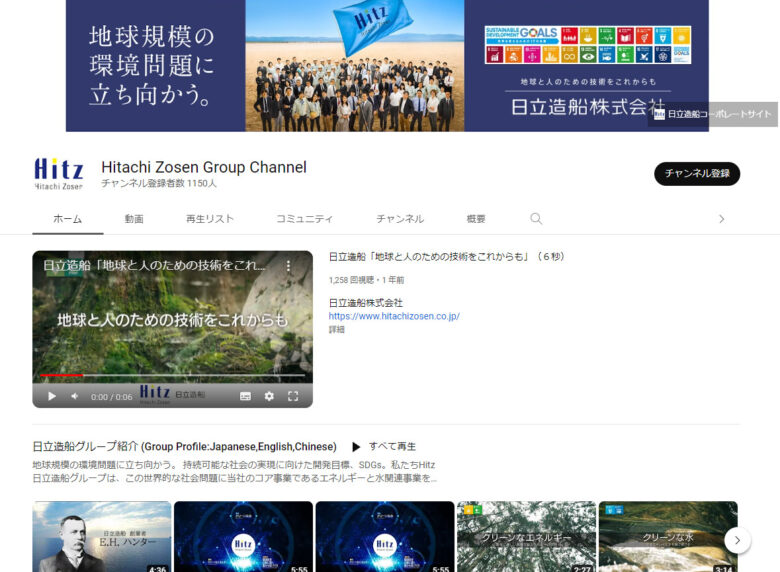Search within the channel

click(536, 219)
